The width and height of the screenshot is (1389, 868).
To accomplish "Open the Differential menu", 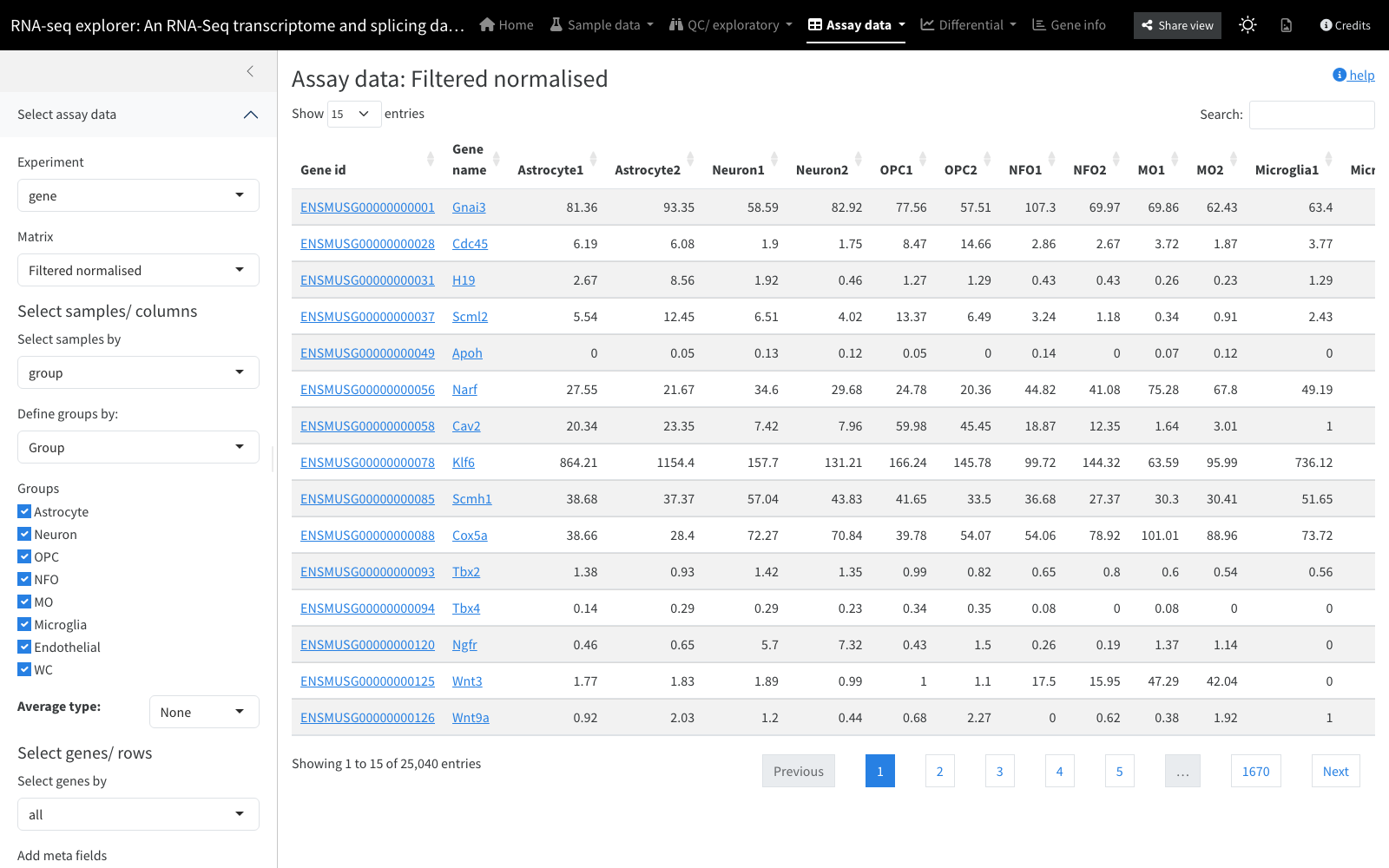I will click(968, 25).
